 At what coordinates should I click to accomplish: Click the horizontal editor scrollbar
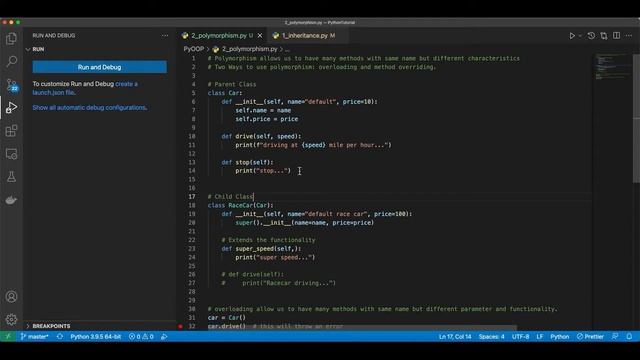click(x=361, y=328)
